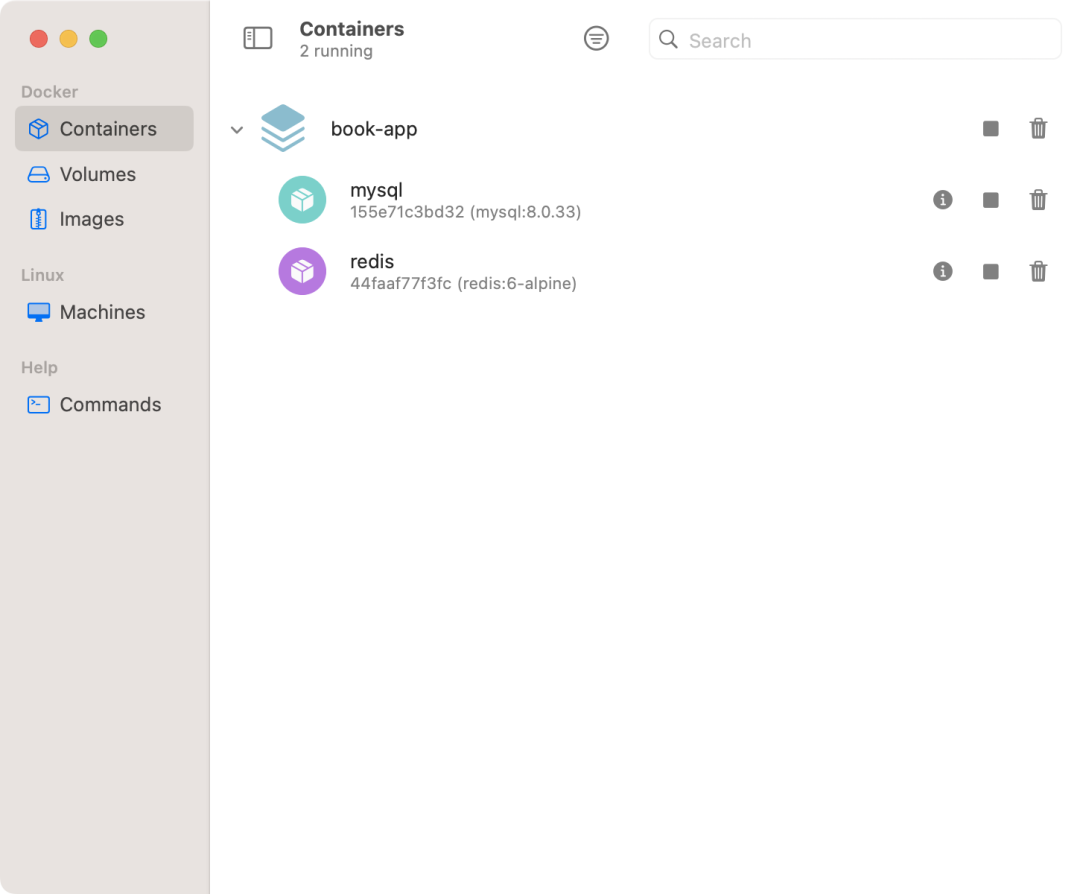Click the Commands terminal sidebar icon
The height and width of the screenshot is (894, 1080).
point(39,404)
